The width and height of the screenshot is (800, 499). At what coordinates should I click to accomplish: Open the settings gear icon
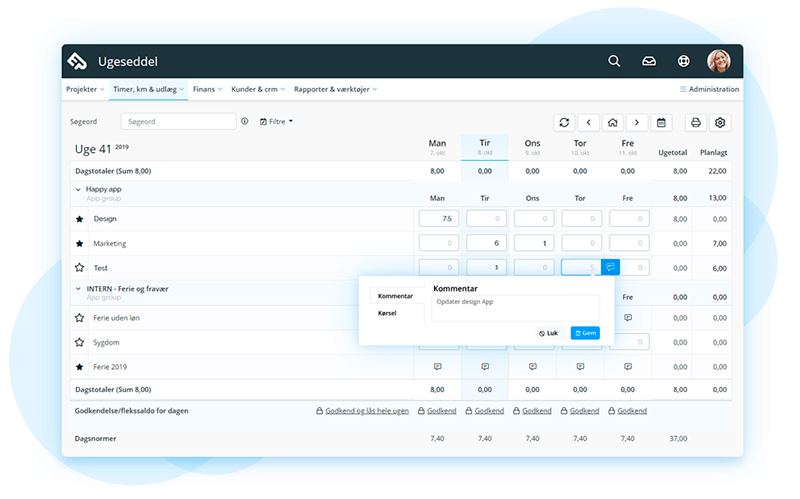point(720,122)
